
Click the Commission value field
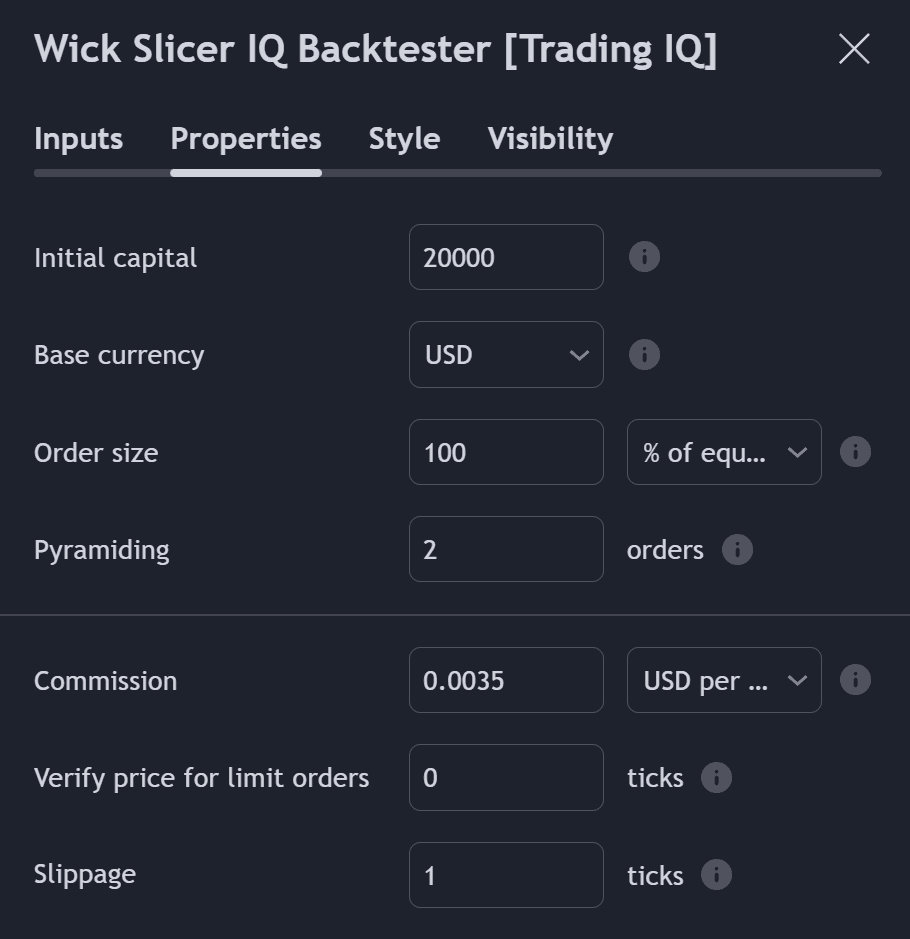pyautogui.click(x=506, y=680)
